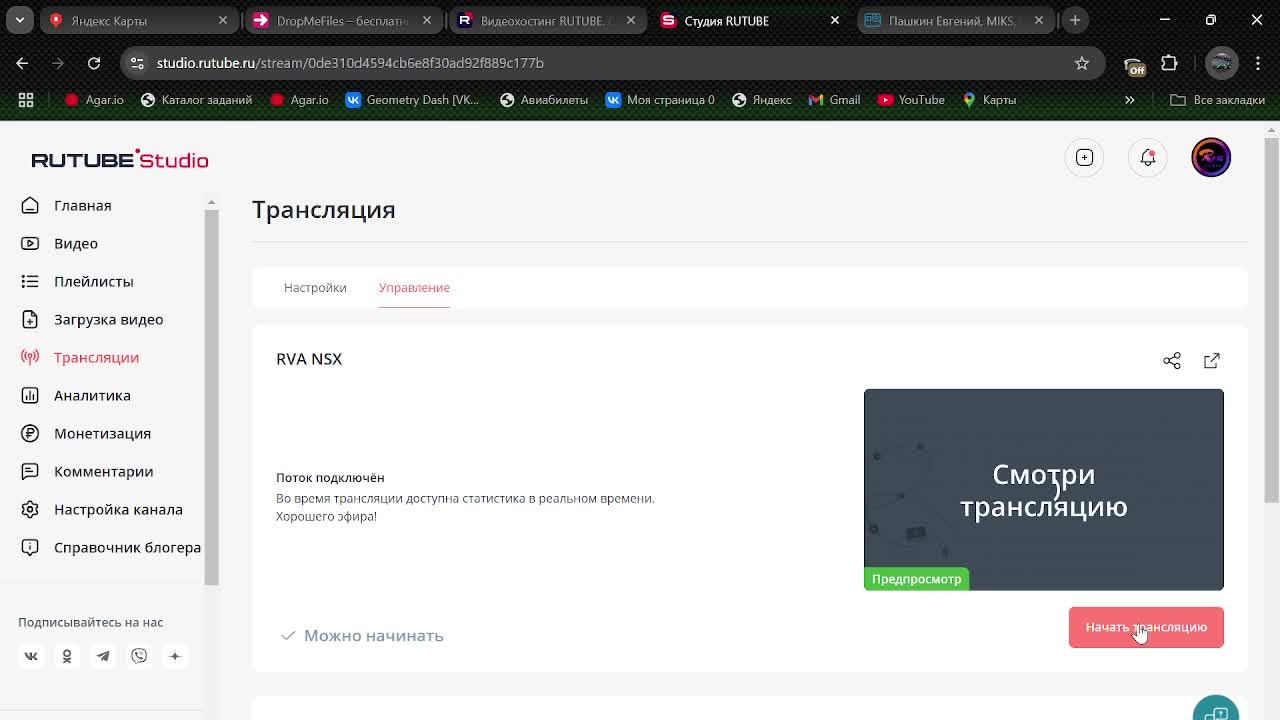Click the page vertical scrollbar
Screen dimensions: 1280x720
(1272, 320)
